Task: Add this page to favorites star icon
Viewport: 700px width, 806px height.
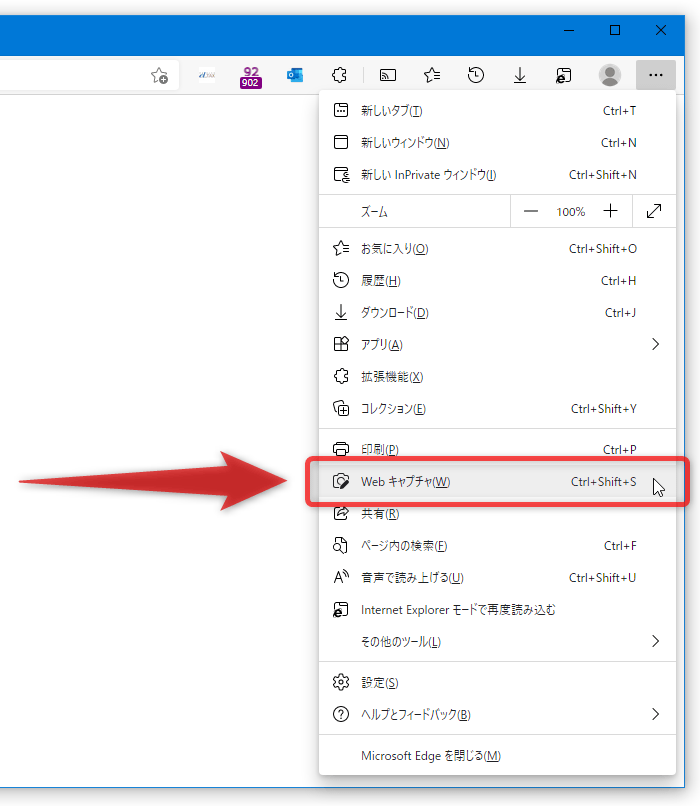Action: pyautogui.click(x=159, y=76)
